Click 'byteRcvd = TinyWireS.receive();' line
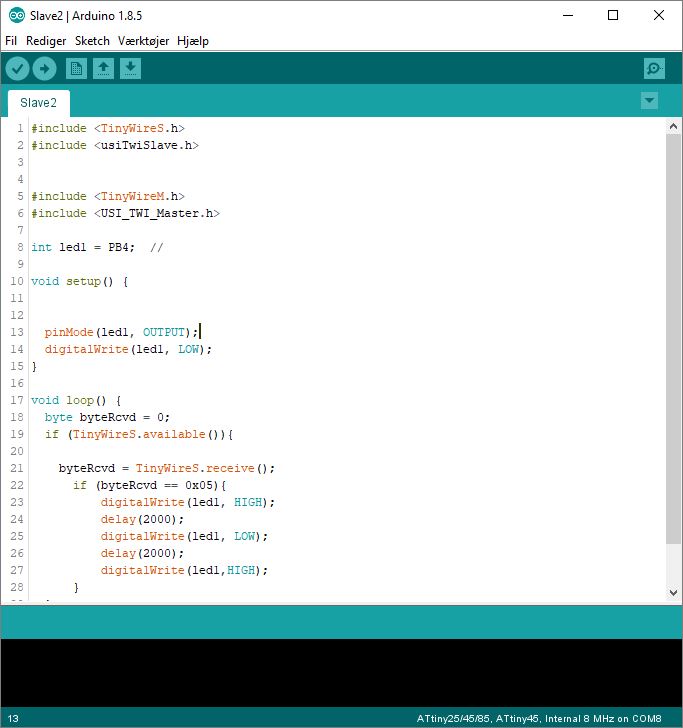Viewport: 683px width, 728px height. (x=167, y=468)
